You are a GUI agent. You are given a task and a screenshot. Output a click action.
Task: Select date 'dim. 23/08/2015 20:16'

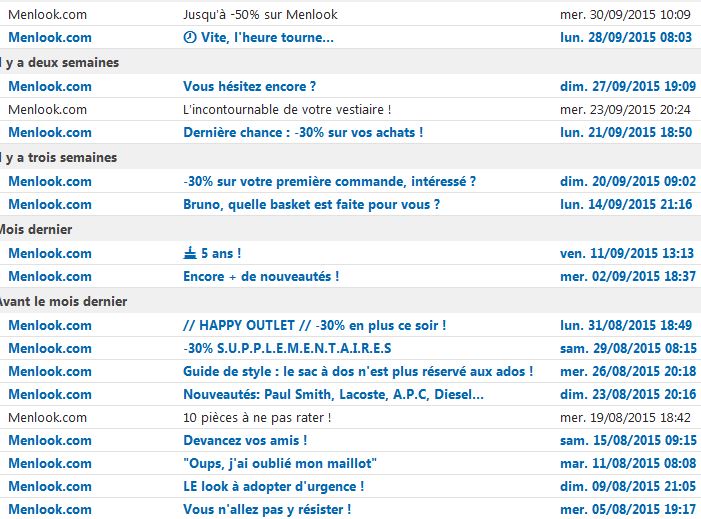[628, 394]
